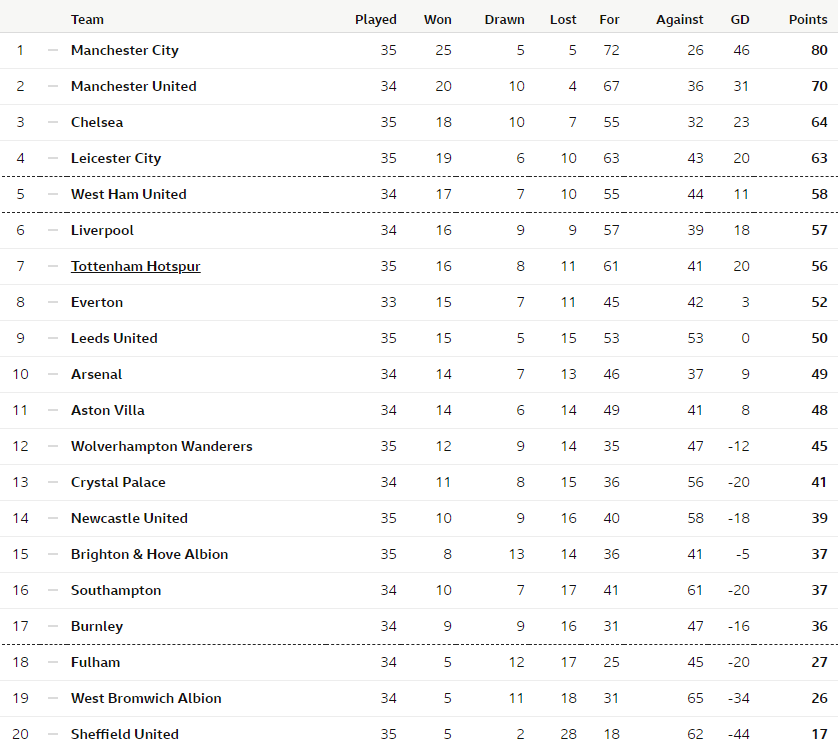Click the Chelsea team name
Viewport: 838px width, 749px height.
click(97, 122)
